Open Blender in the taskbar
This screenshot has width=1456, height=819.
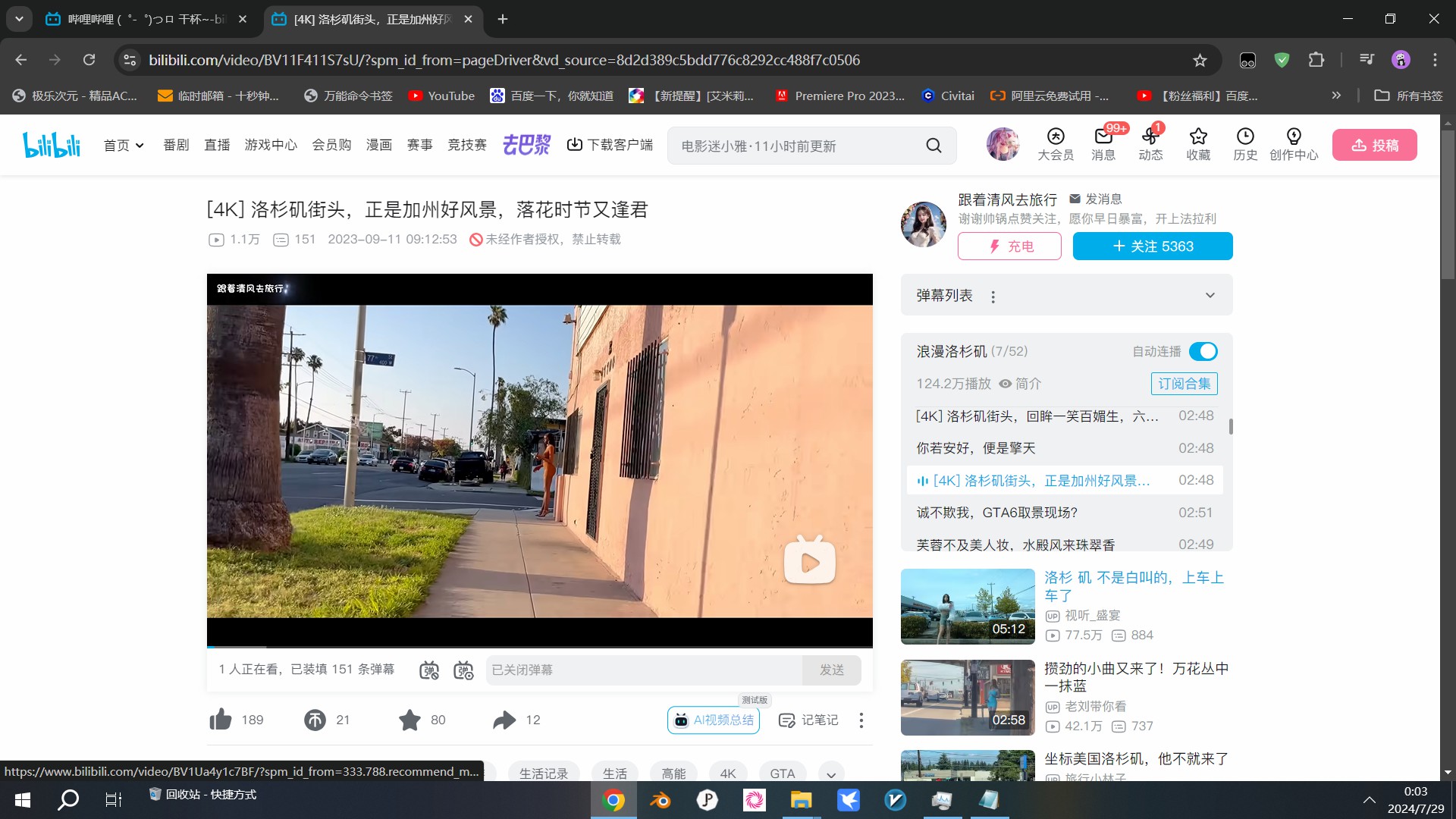661,800
